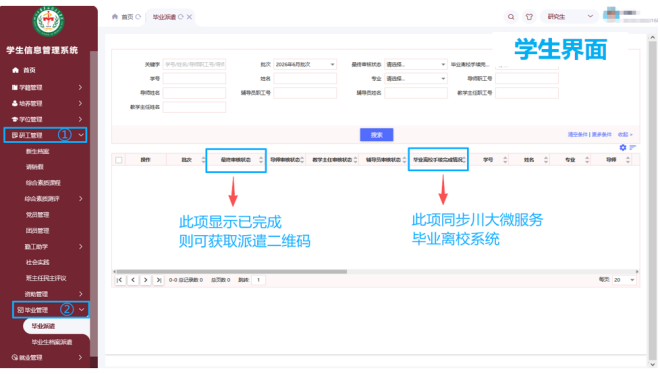This screenshot has width=660, height=374.
Task: Focus the 教学主任姓名 input field
Action: tap(194, 107)
